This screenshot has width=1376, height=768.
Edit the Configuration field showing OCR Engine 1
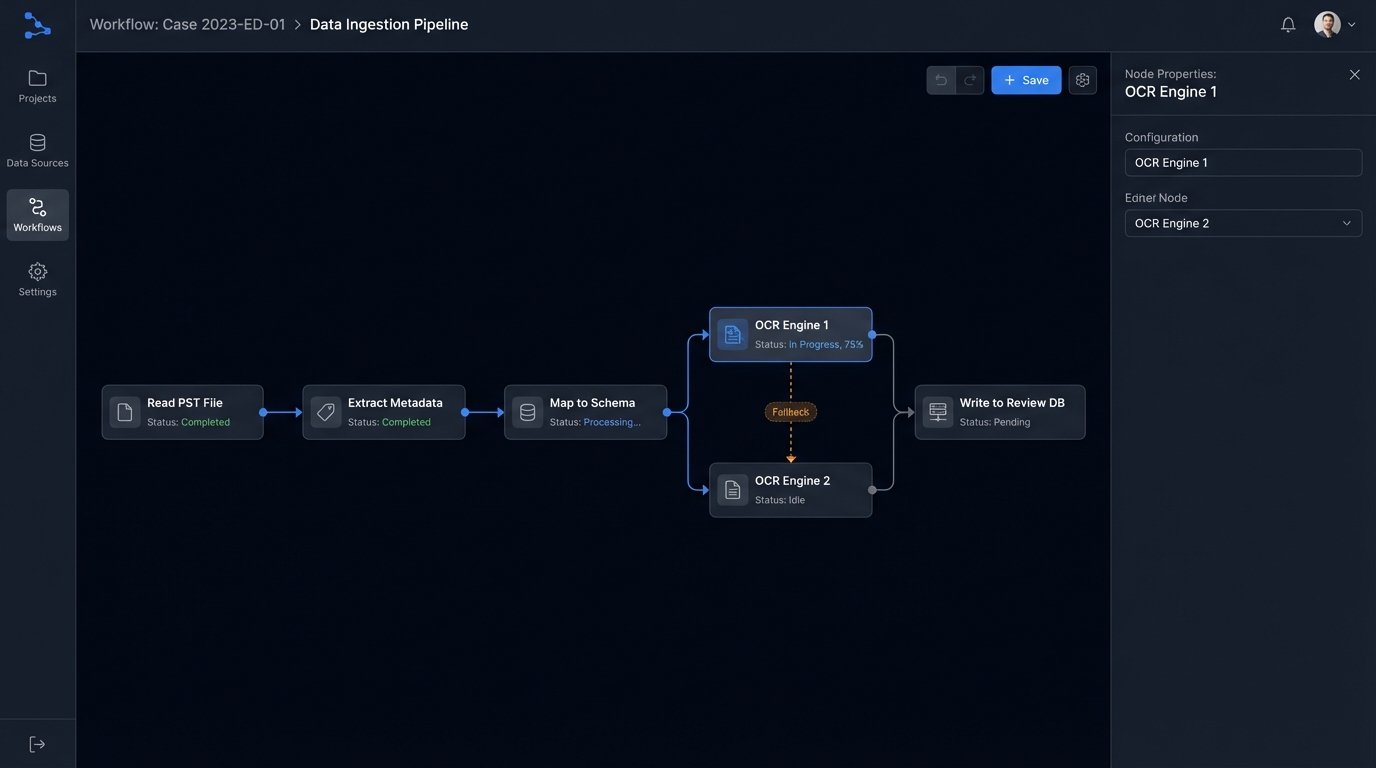tap(1243, 160)
